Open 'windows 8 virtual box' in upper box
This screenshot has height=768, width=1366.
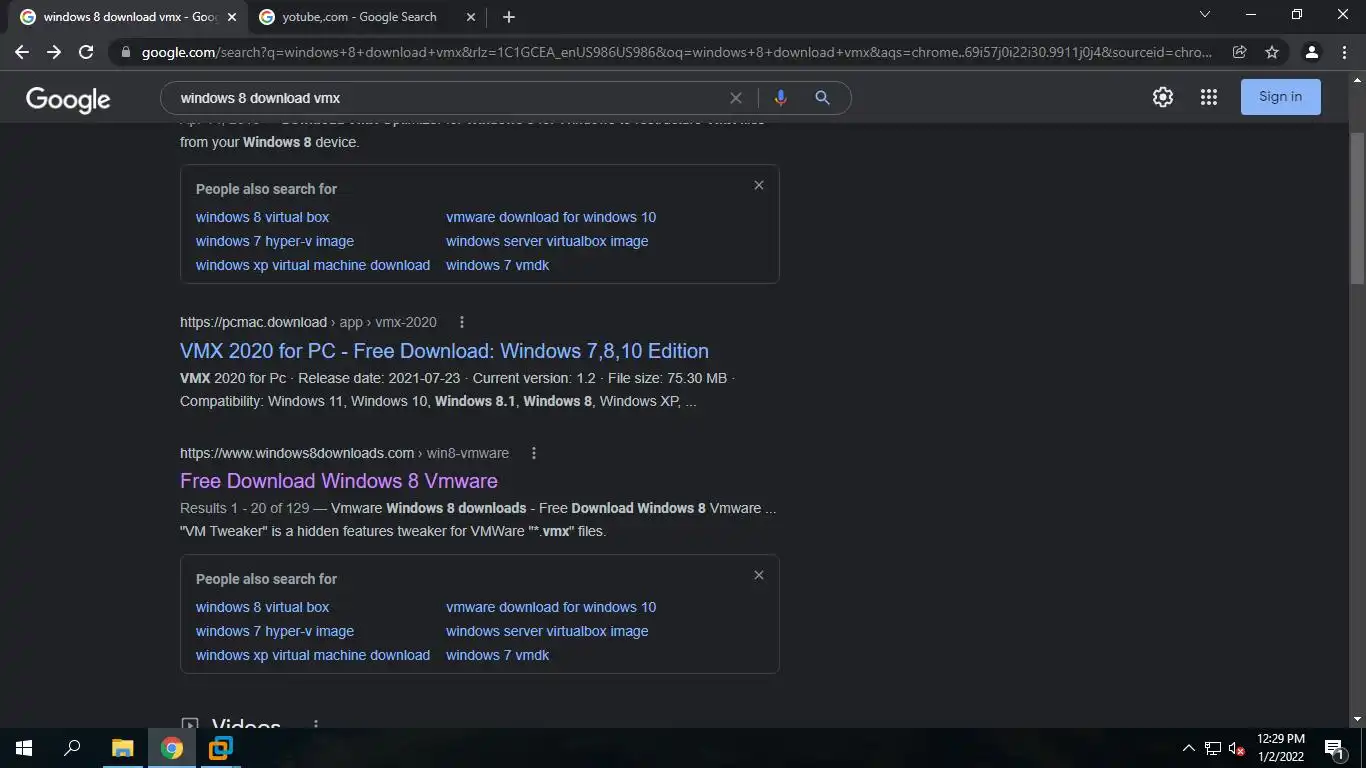[x=262, y=217]
